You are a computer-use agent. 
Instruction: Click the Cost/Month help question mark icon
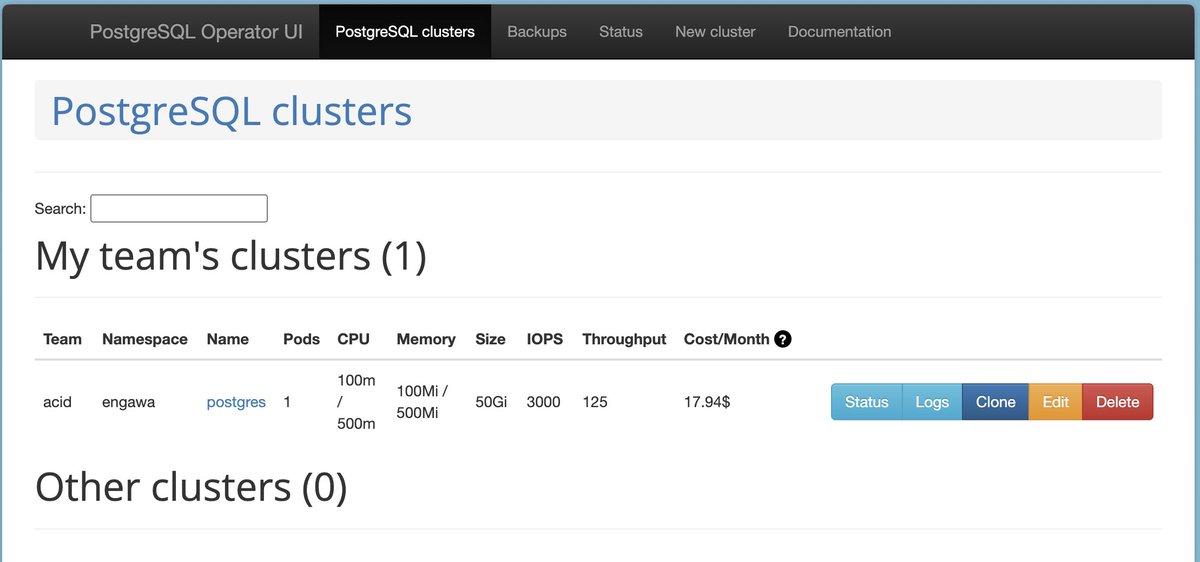[x=783, y=339]
